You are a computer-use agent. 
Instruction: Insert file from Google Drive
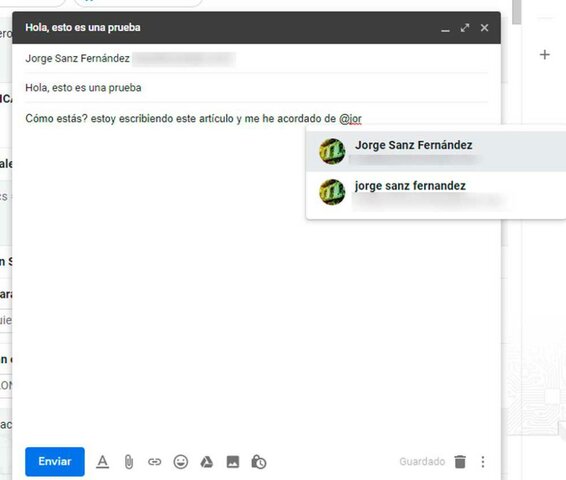pos(207,462)
